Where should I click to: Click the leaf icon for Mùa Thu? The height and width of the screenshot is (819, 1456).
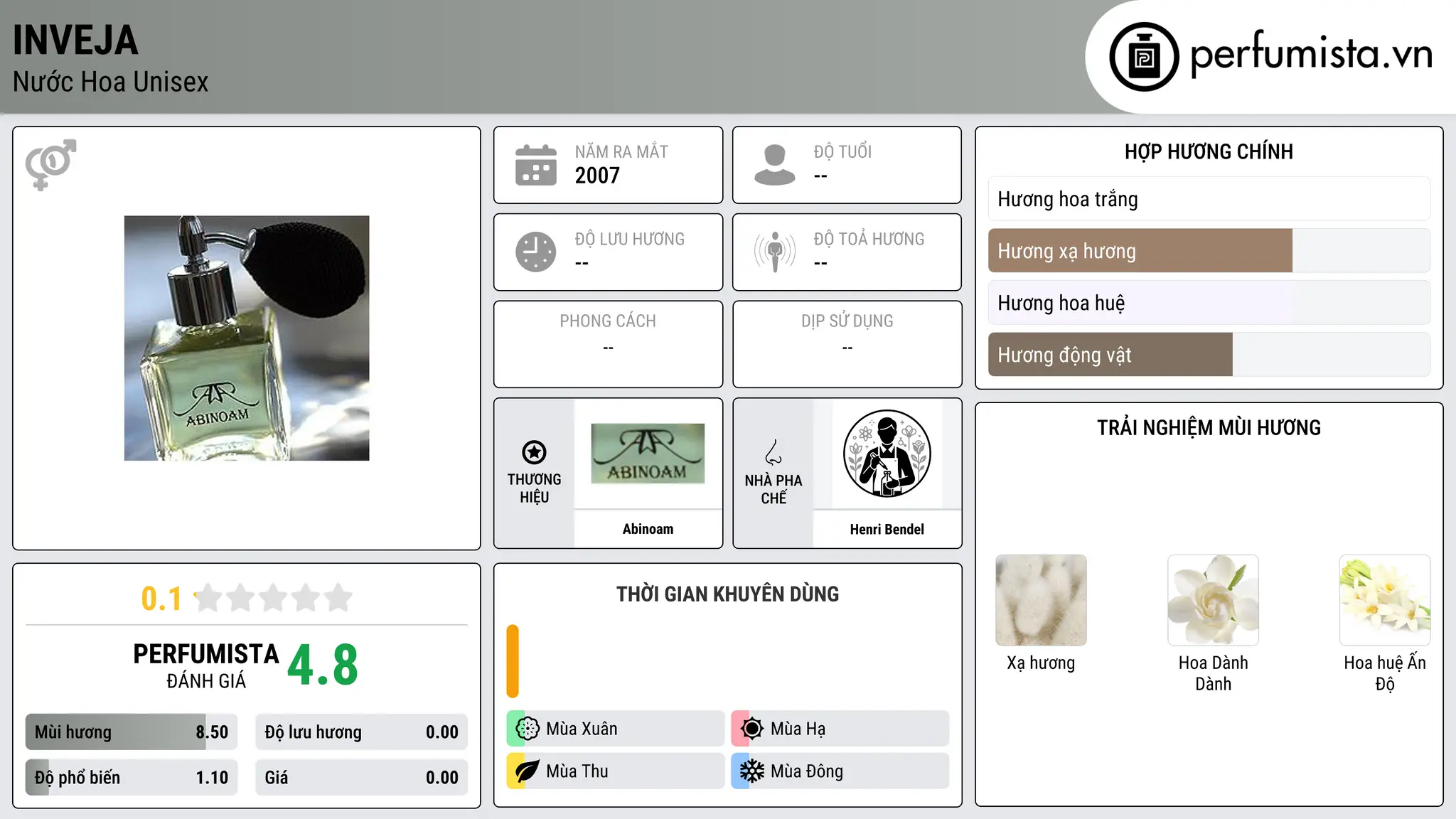[528, 771]
